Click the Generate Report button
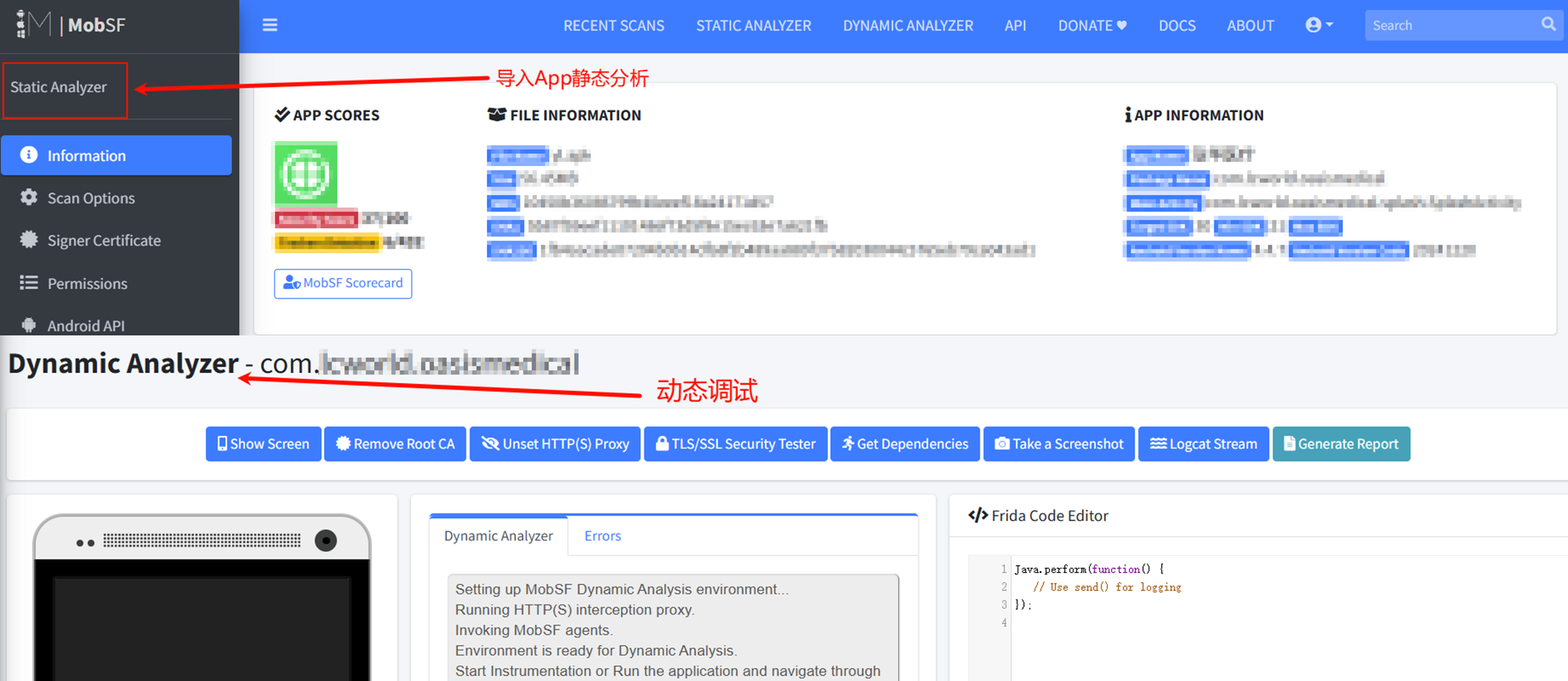This screenshot has height=681, width=1568. click(1341, 444)
